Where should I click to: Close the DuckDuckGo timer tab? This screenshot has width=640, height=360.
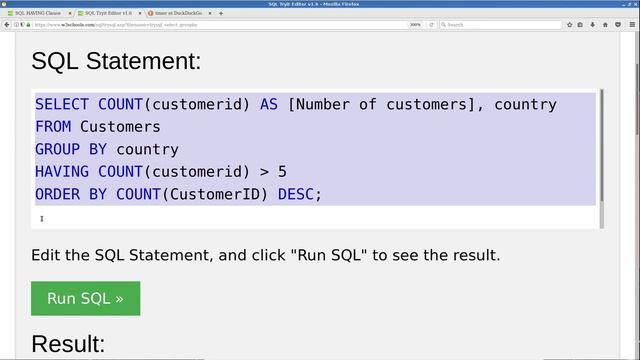coord(210,13)
